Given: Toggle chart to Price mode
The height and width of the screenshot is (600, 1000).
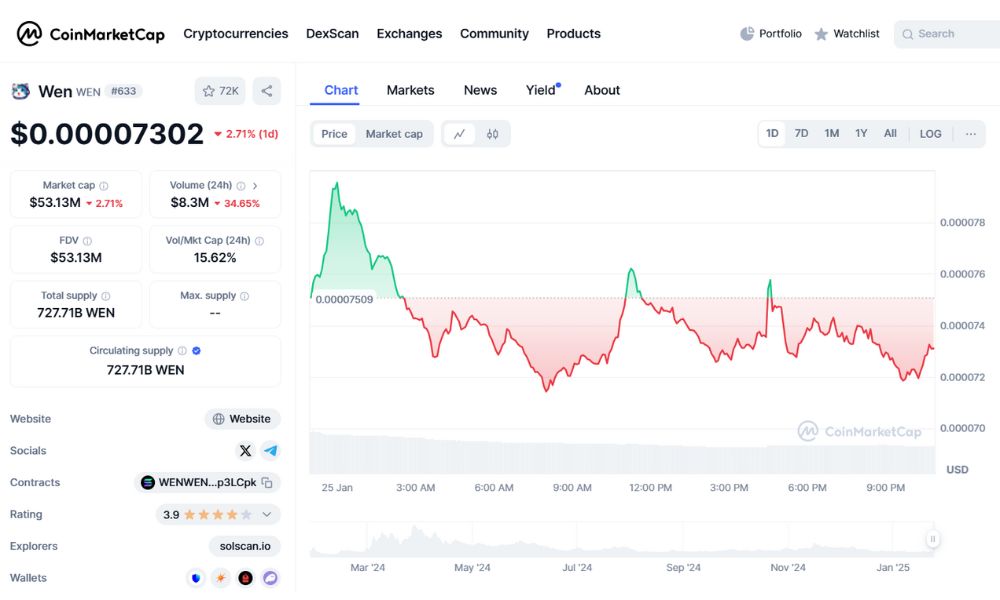Looking at the screenshot, I should [x=334, y=134].
